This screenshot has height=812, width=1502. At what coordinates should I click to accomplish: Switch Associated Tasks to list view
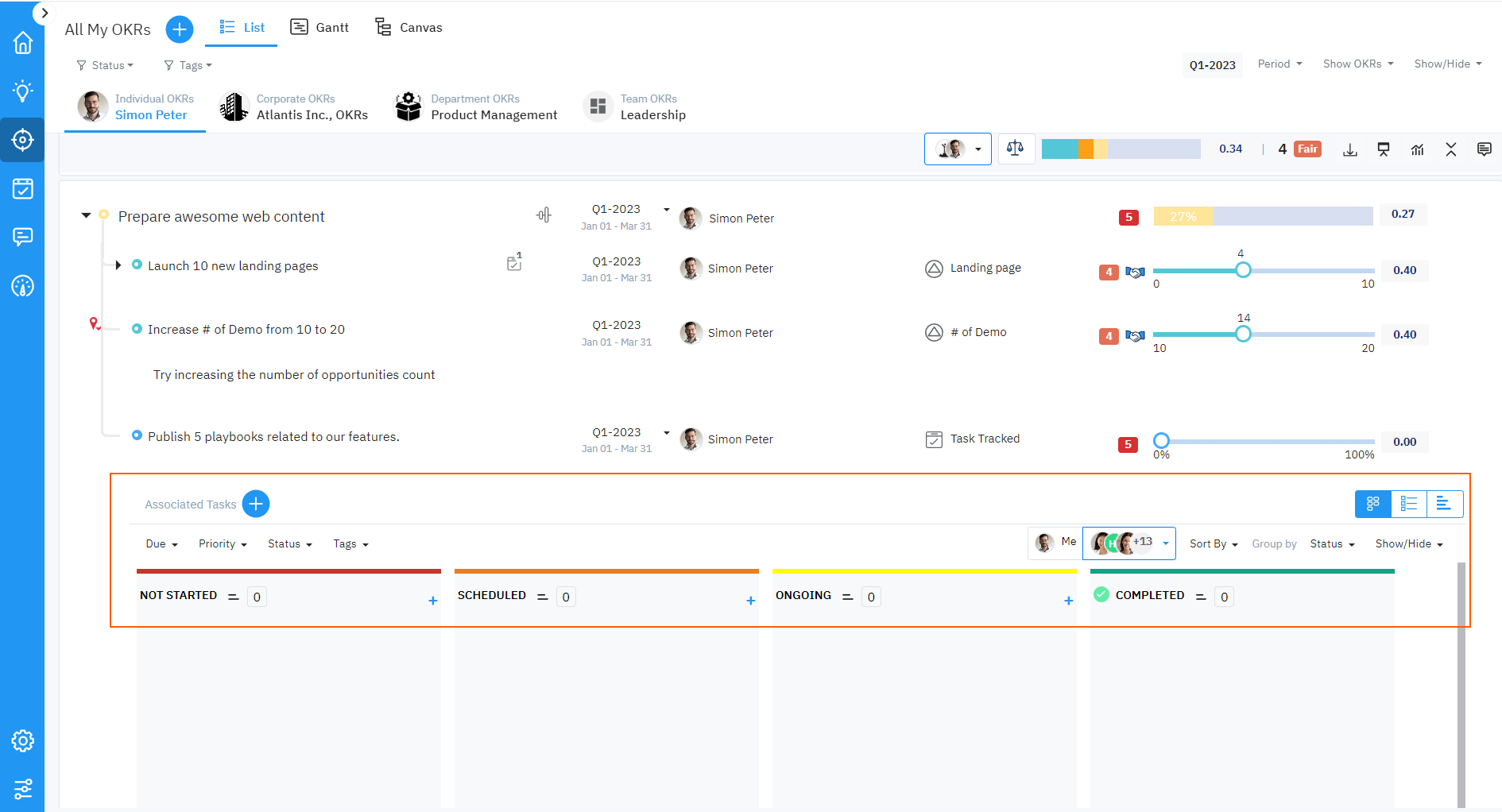(x=1409, y=504)
